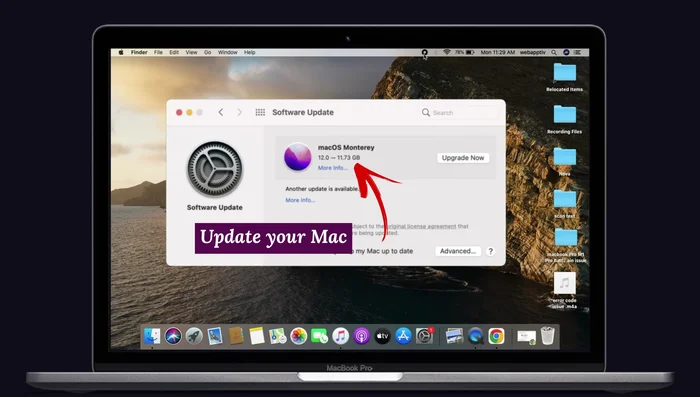Open QuickTime Player in the Dock

[x=475, y=336]
